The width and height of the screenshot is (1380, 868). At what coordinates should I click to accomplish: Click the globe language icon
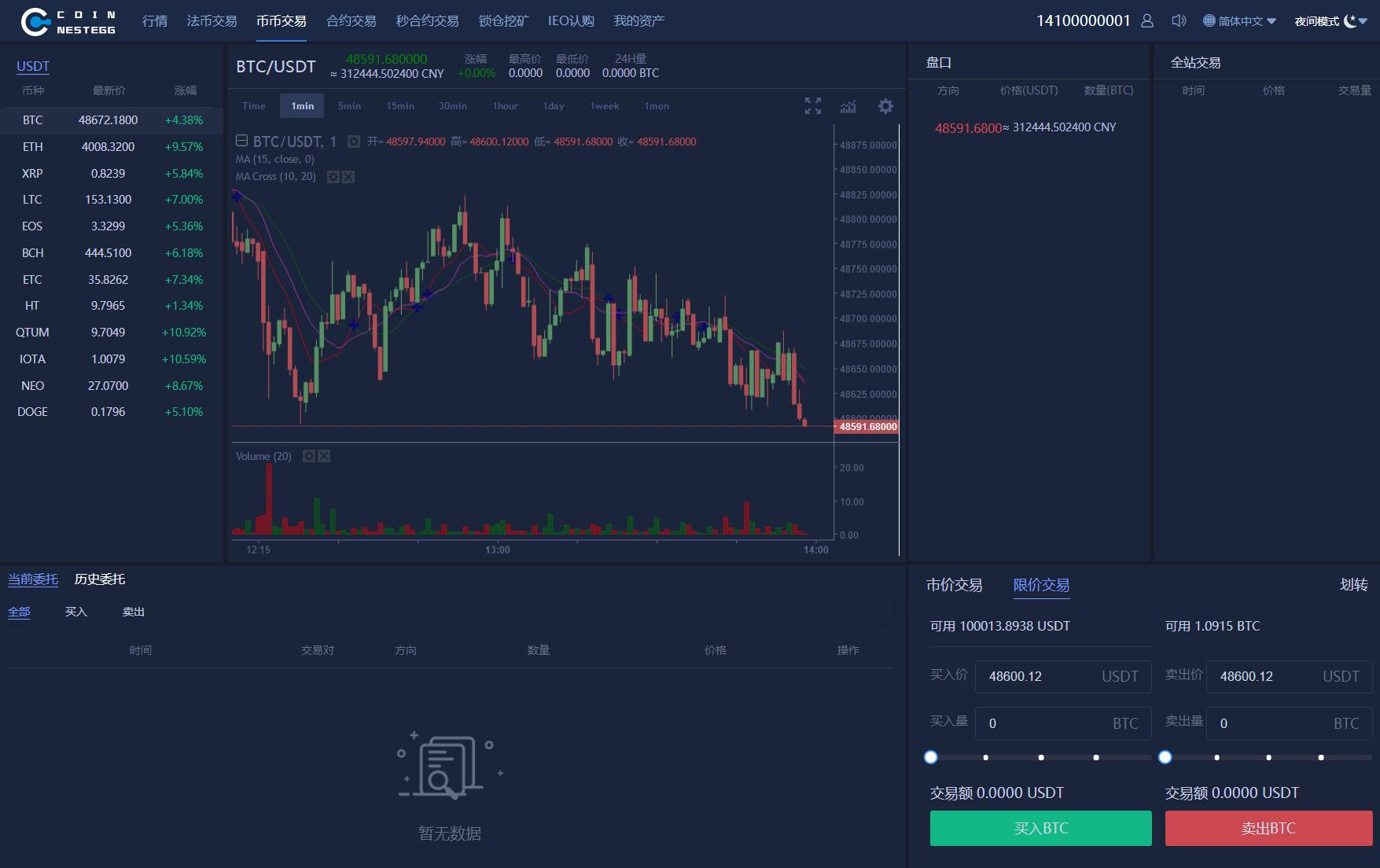[1209, 21]
